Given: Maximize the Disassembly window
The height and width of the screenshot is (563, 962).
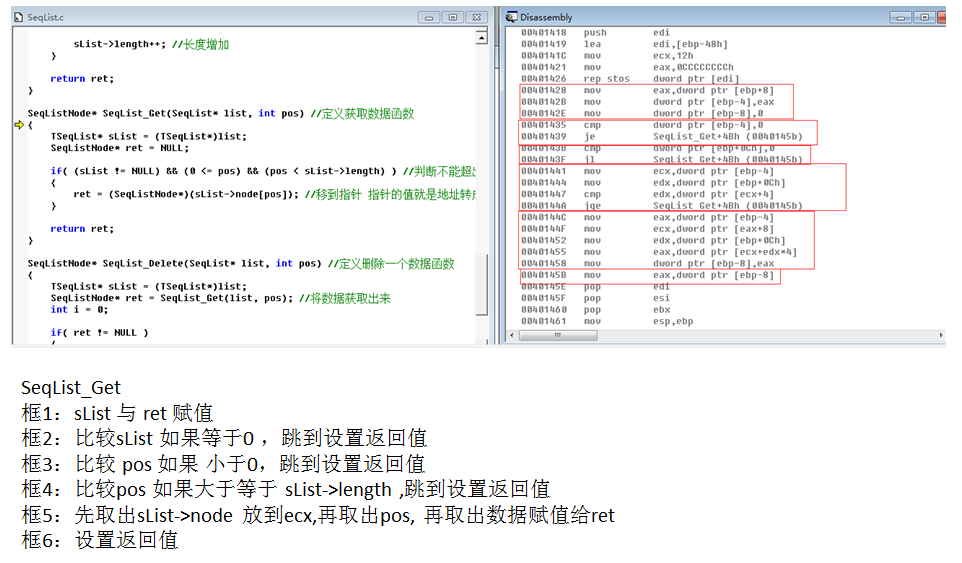Looking at the screenshot, I should point(924,17).
